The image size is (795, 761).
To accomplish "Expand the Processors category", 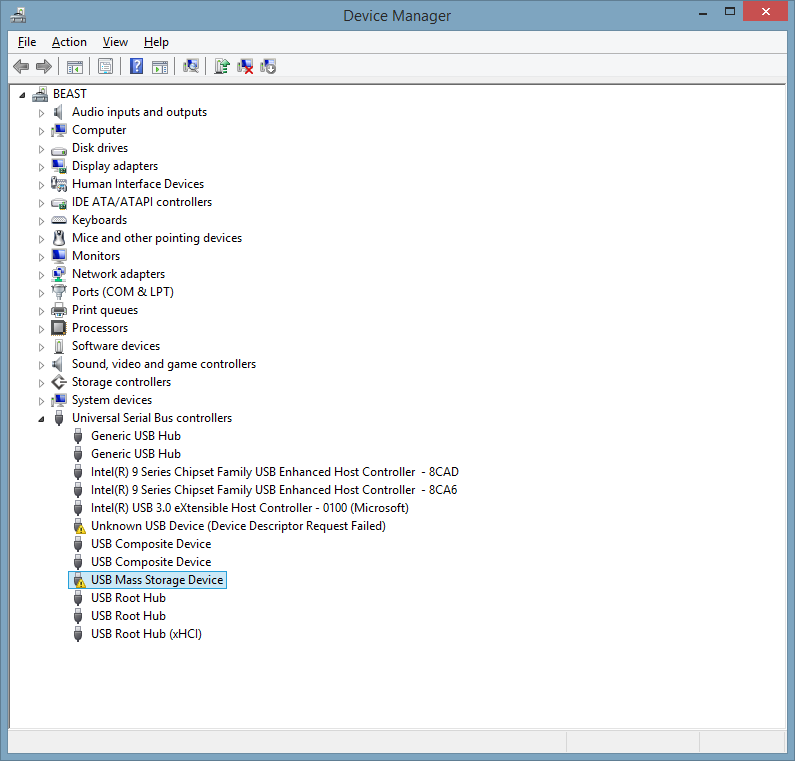I will tap(42, 329).
